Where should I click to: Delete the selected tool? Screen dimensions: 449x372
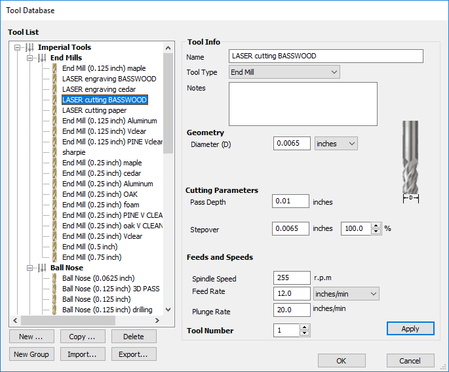pos(134,337)
